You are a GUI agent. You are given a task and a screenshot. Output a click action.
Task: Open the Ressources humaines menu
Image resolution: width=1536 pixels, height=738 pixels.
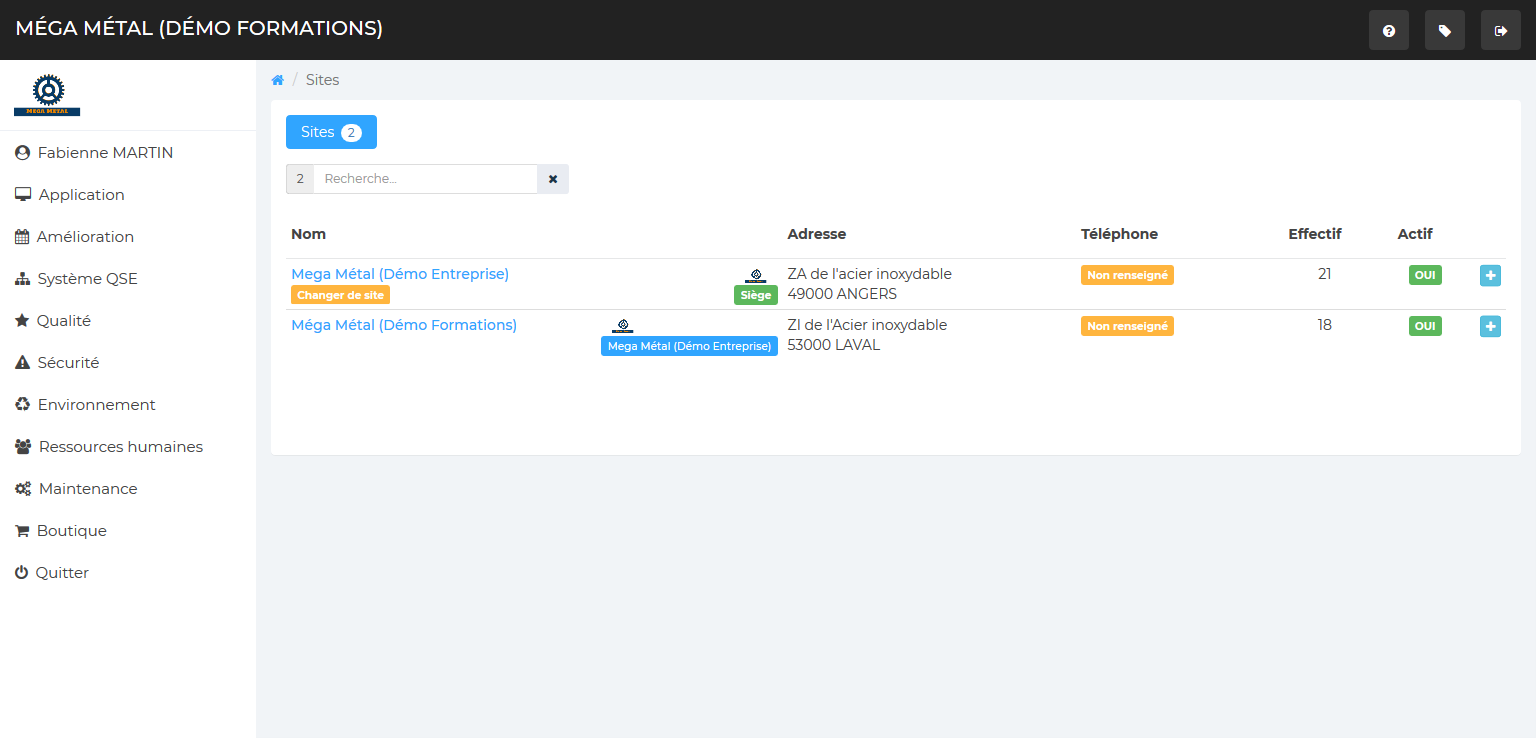tap(120, 447)
